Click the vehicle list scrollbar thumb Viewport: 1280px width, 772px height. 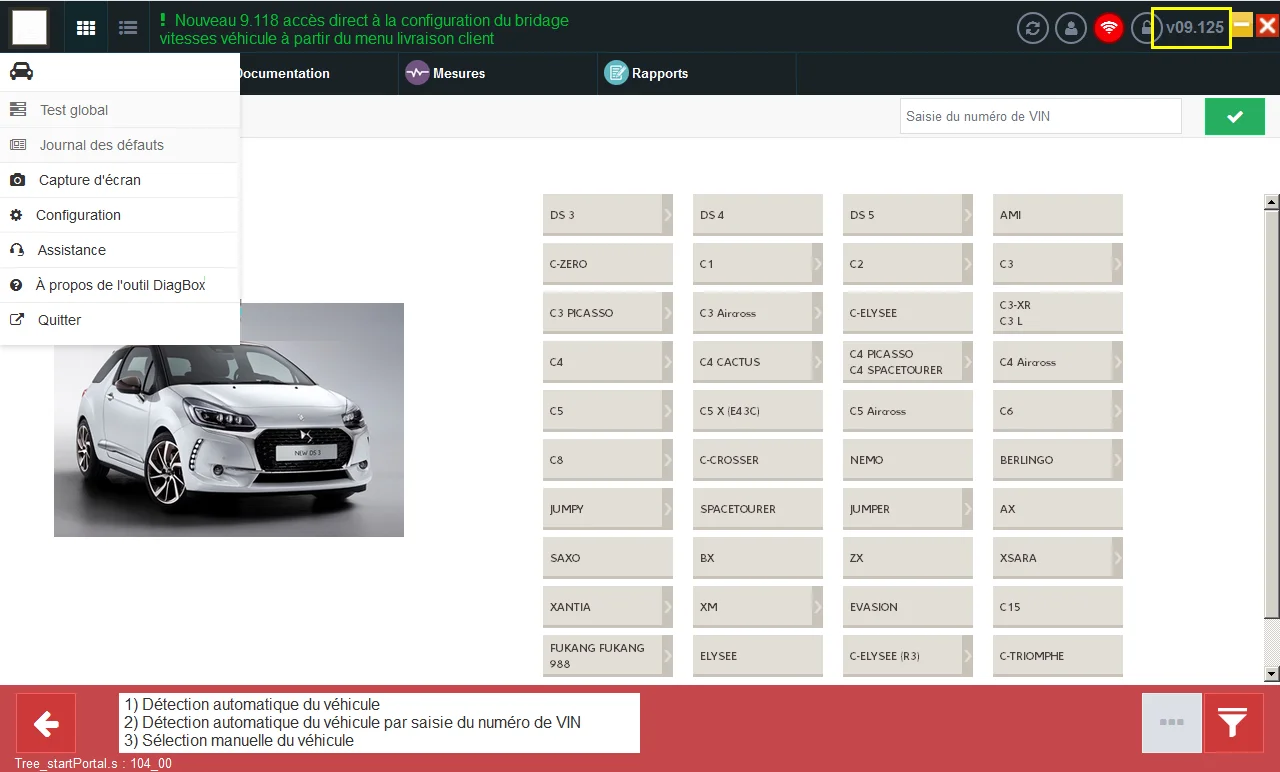(x=1272, y=414)
